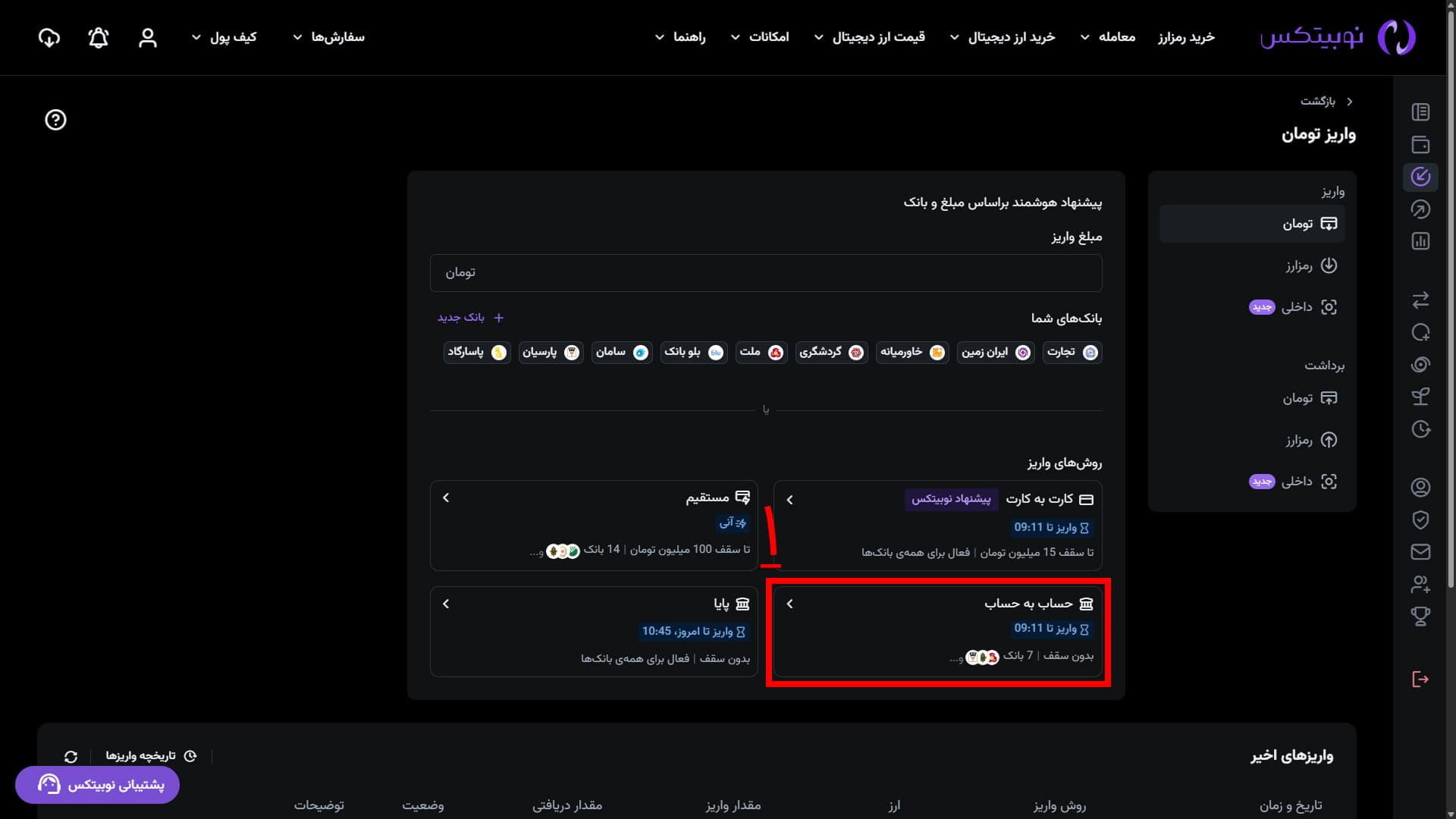Click the مبلغ واریز amount input field

point(766,273)
